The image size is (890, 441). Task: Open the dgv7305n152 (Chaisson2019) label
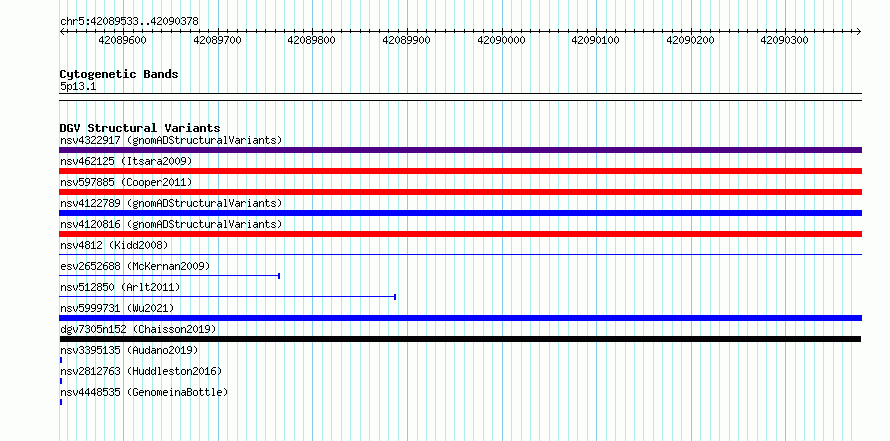click(x=138, y=329)
